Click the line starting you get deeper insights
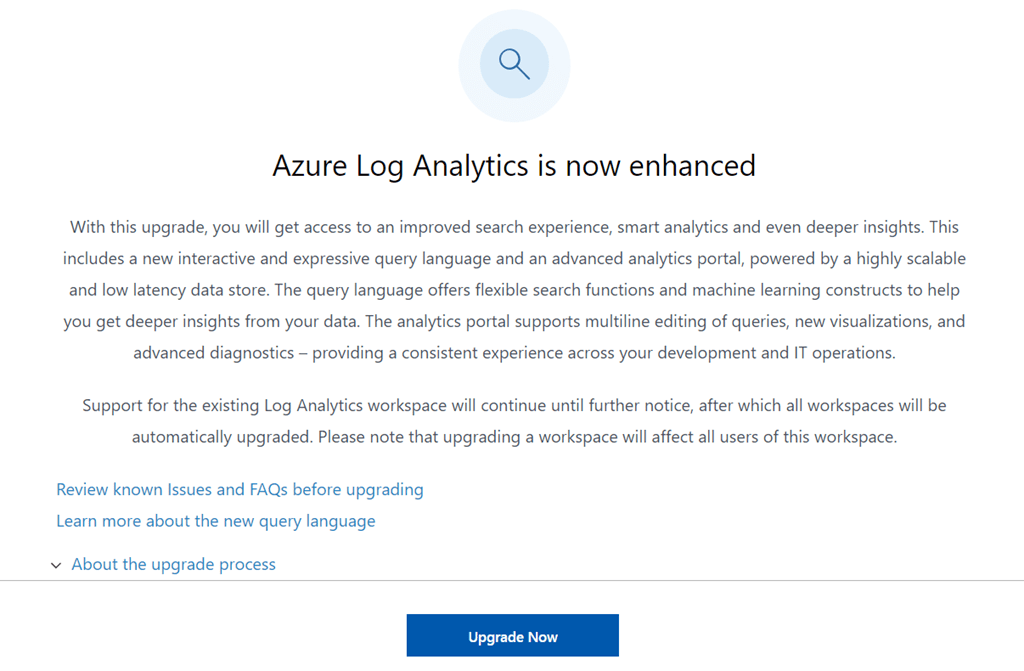The image size is (1024, 671). coord(514,321)
